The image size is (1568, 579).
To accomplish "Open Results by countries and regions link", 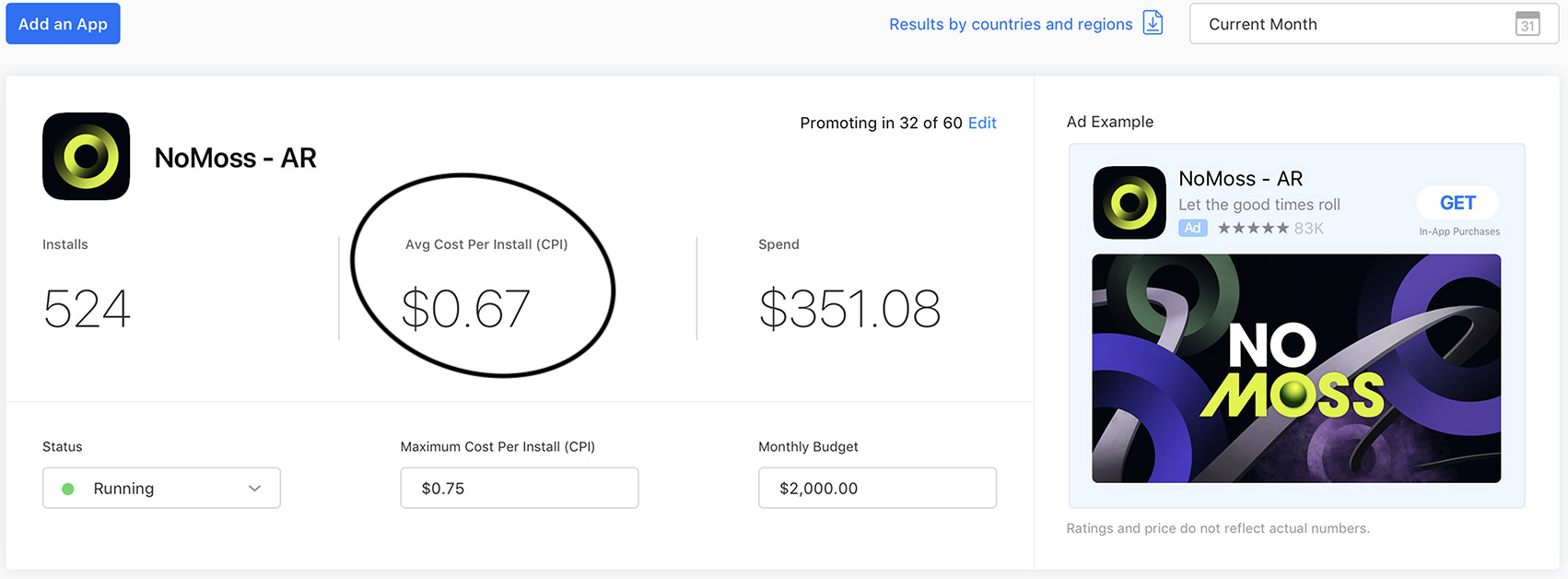I will 1010,24.
